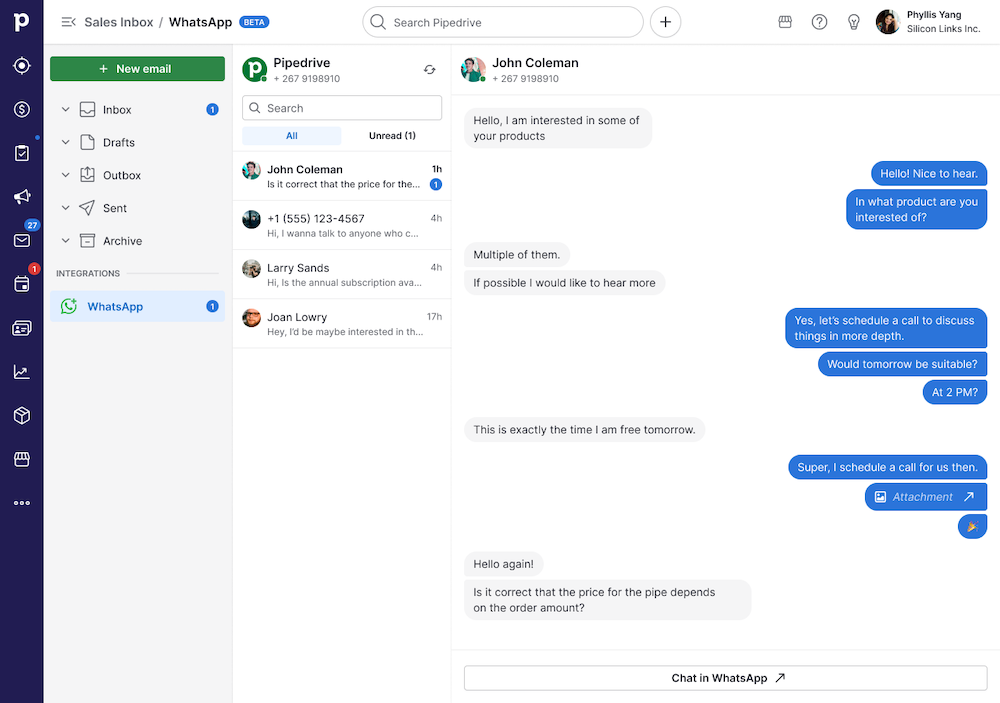1000x703 pixels.
Task: Open Activities calendar icon in sidebar
Action: [x=22, y=284]
